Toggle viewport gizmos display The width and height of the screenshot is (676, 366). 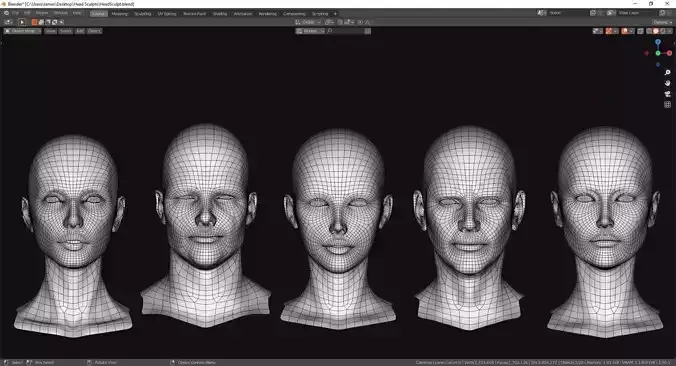pyautogui.click(x=608, y=31)
